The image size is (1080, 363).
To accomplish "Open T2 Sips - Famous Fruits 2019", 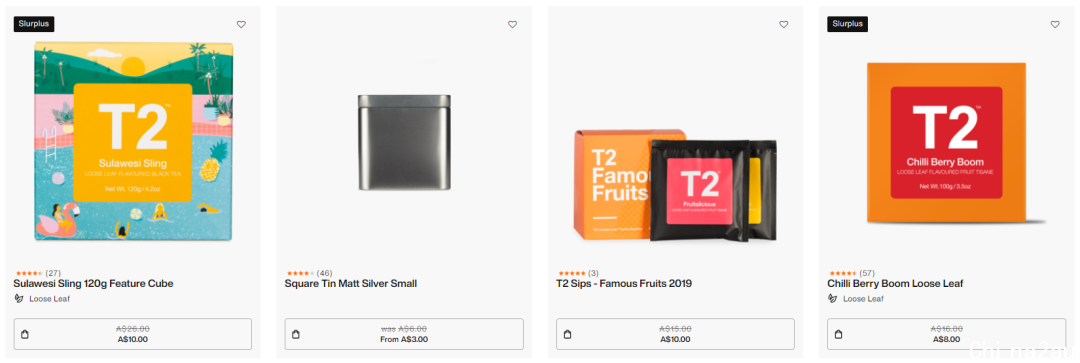I will tap(624, 284).
